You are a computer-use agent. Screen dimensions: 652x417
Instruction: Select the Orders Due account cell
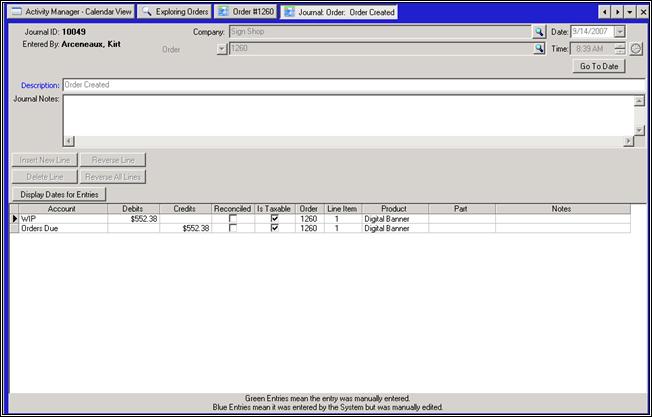(63, 228)
